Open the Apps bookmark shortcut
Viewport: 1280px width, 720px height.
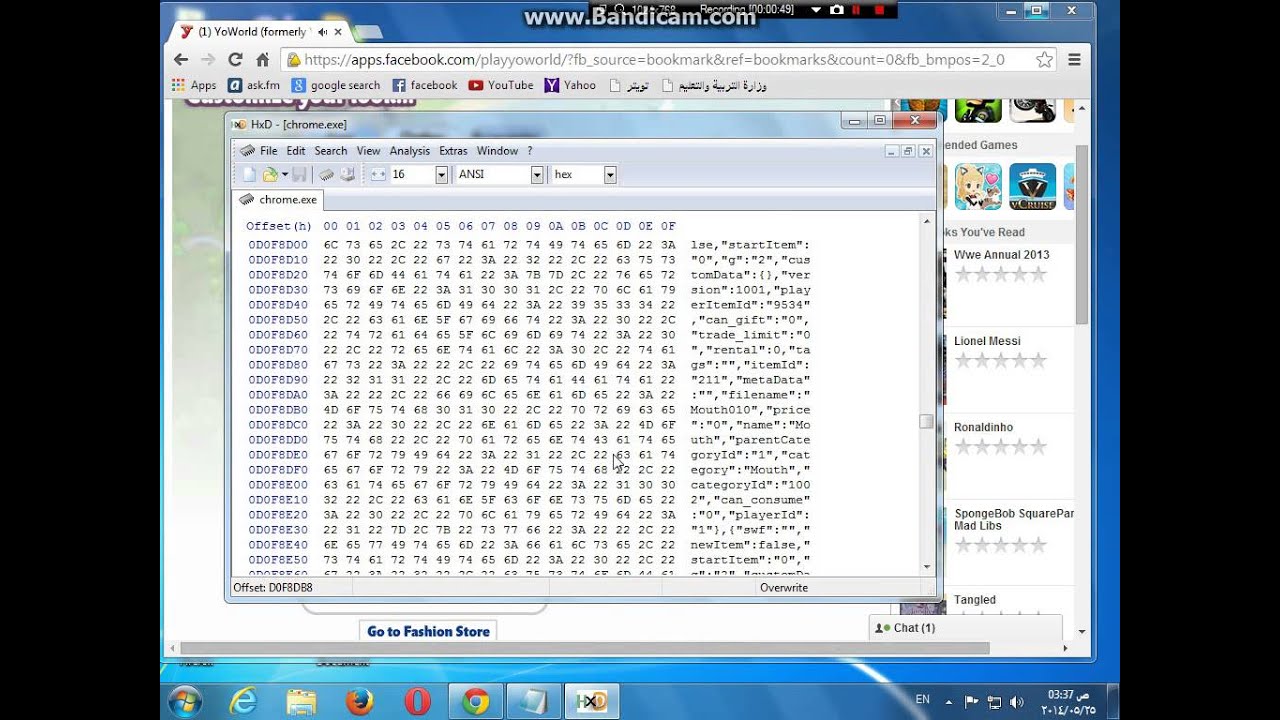click(x=194, y=85)
